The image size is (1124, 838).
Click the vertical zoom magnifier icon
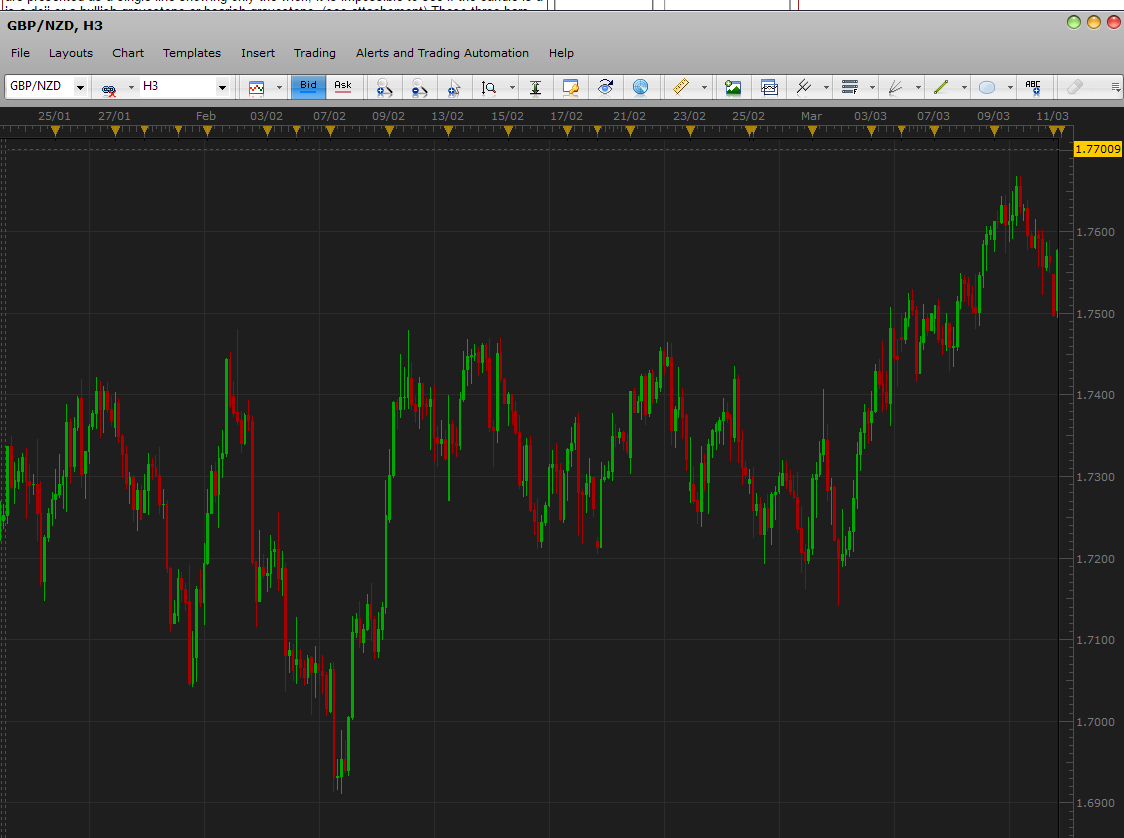[x=489, y=87]
